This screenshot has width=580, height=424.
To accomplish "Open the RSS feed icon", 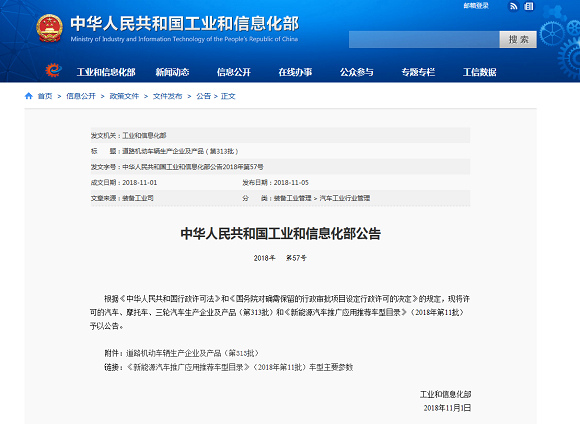I will click(x=513, y=6).
